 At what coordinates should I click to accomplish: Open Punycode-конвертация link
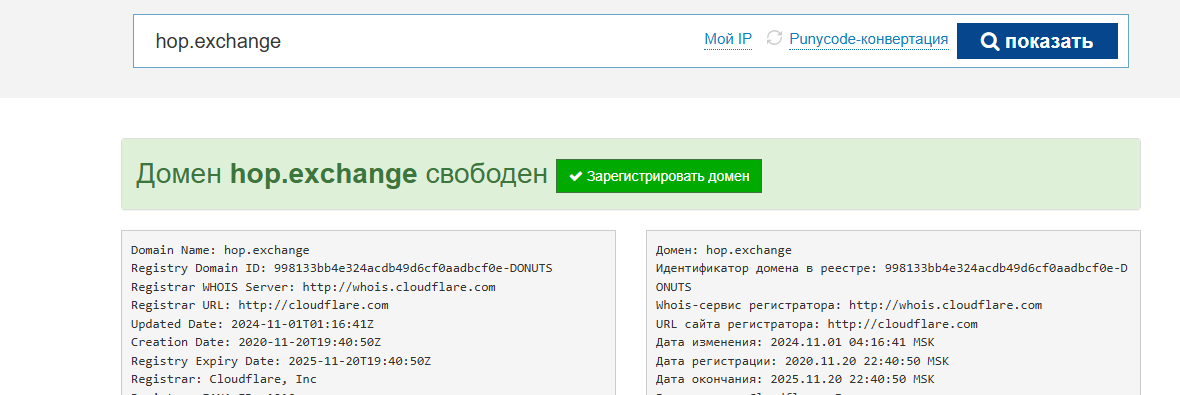coord(868,39)
